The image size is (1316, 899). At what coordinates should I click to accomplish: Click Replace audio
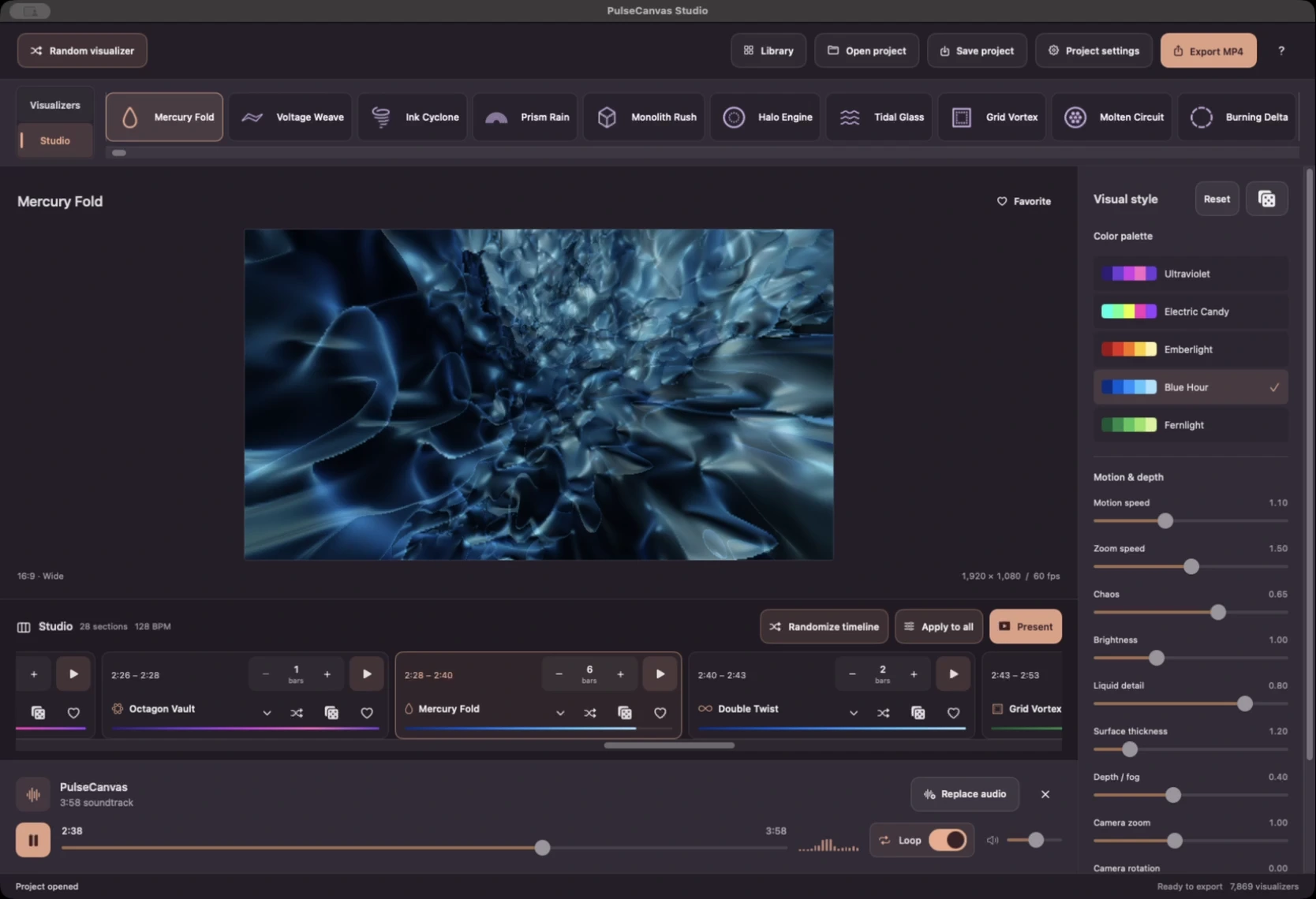click(964, 794)
